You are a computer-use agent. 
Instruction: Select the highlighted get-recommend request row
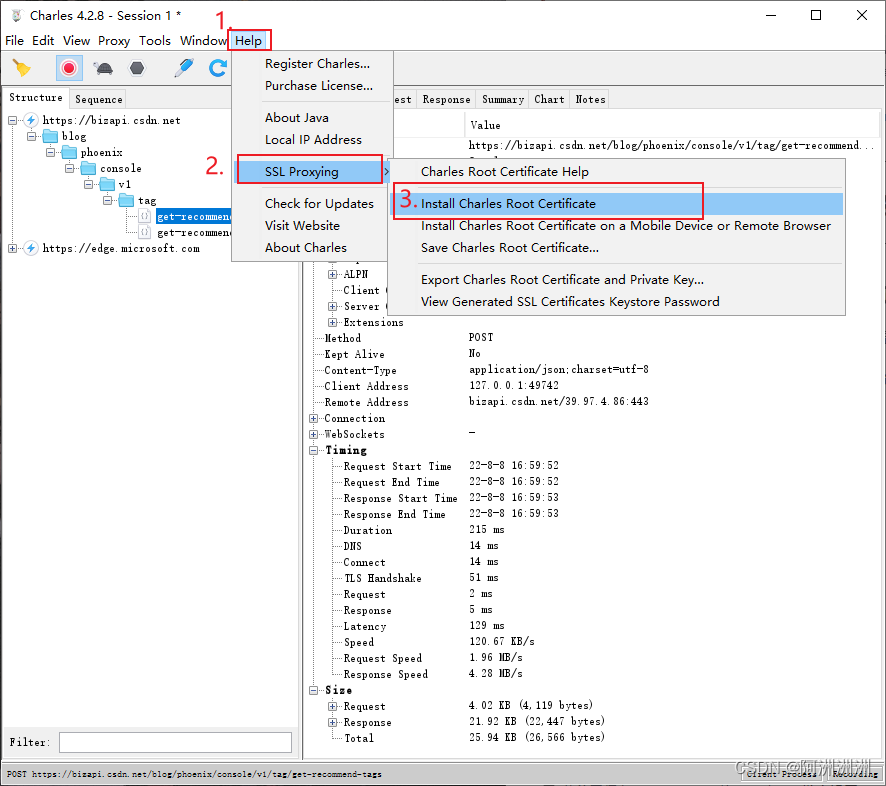coord(194,217)
